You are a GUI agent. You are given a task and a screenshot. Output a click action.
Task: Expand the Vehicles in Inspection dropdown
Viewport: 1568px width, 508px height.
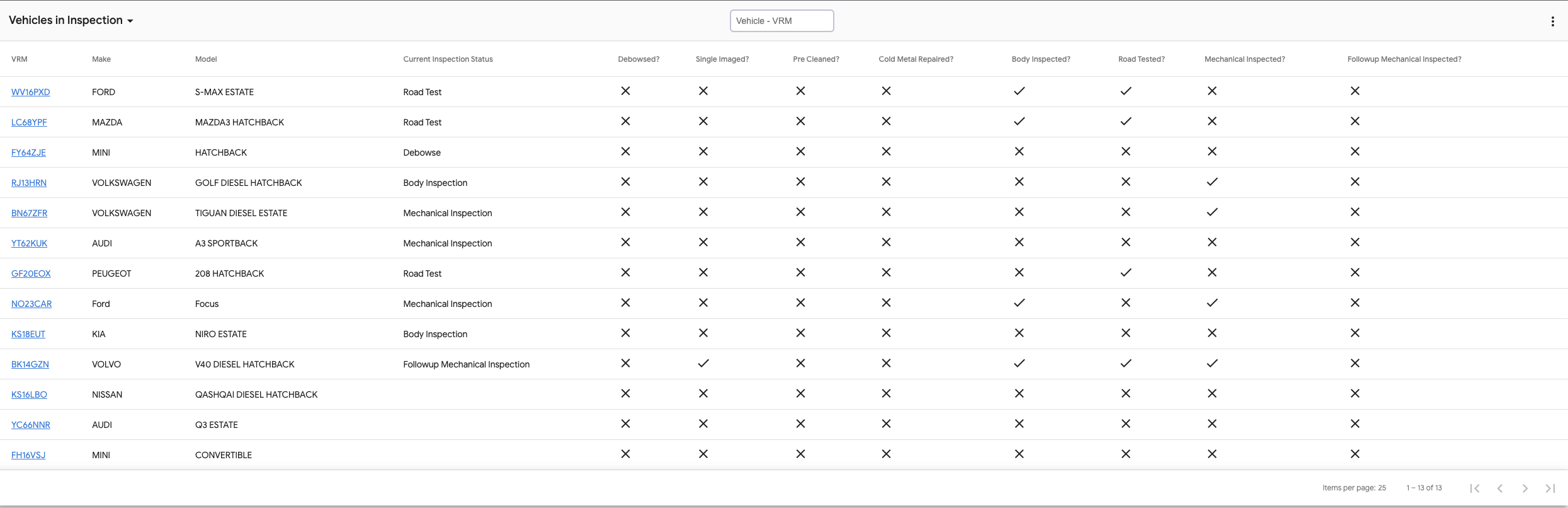point(71,21)
